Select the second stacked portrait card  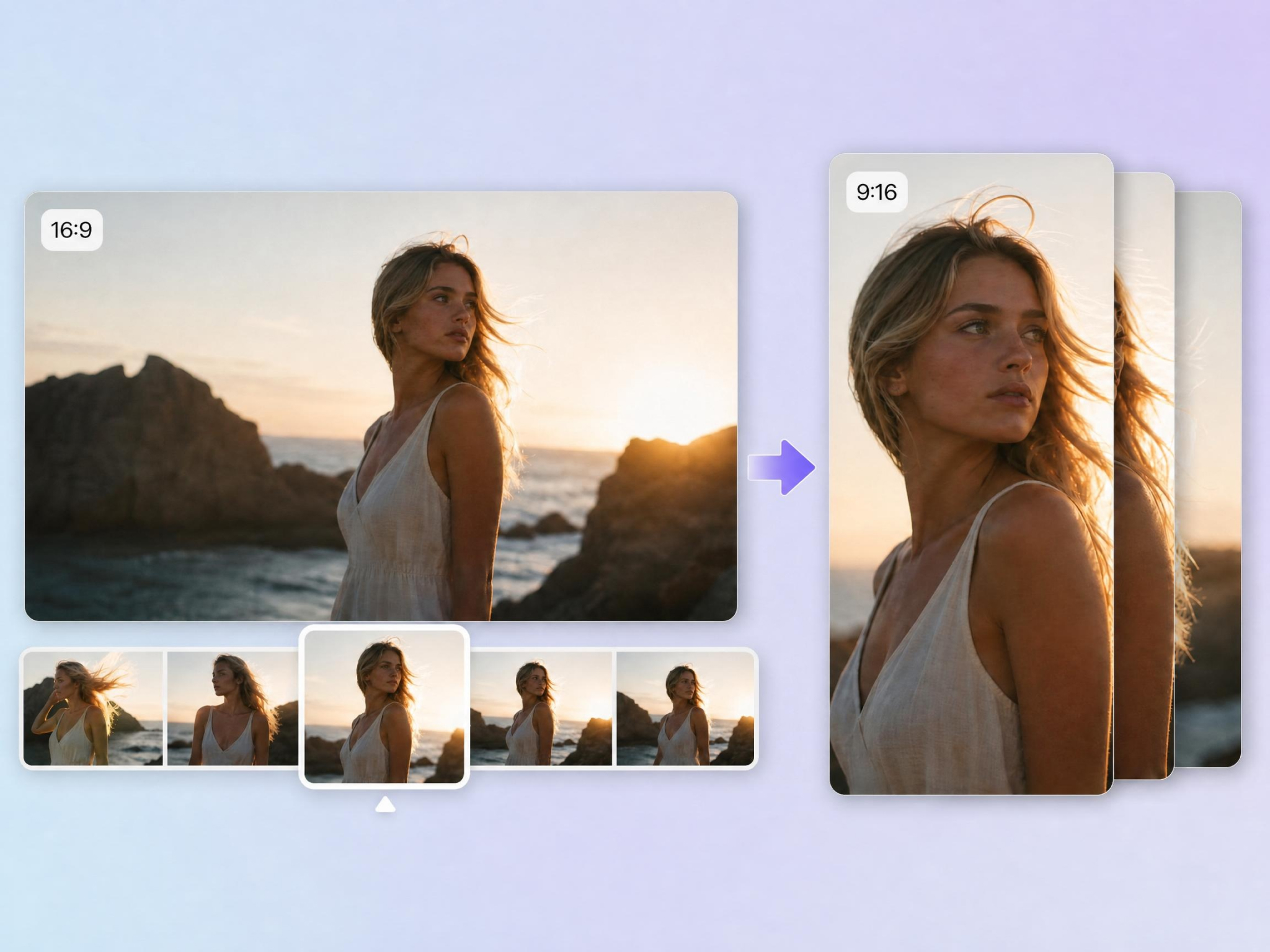pyautogui.click(x=1144, y=475)
